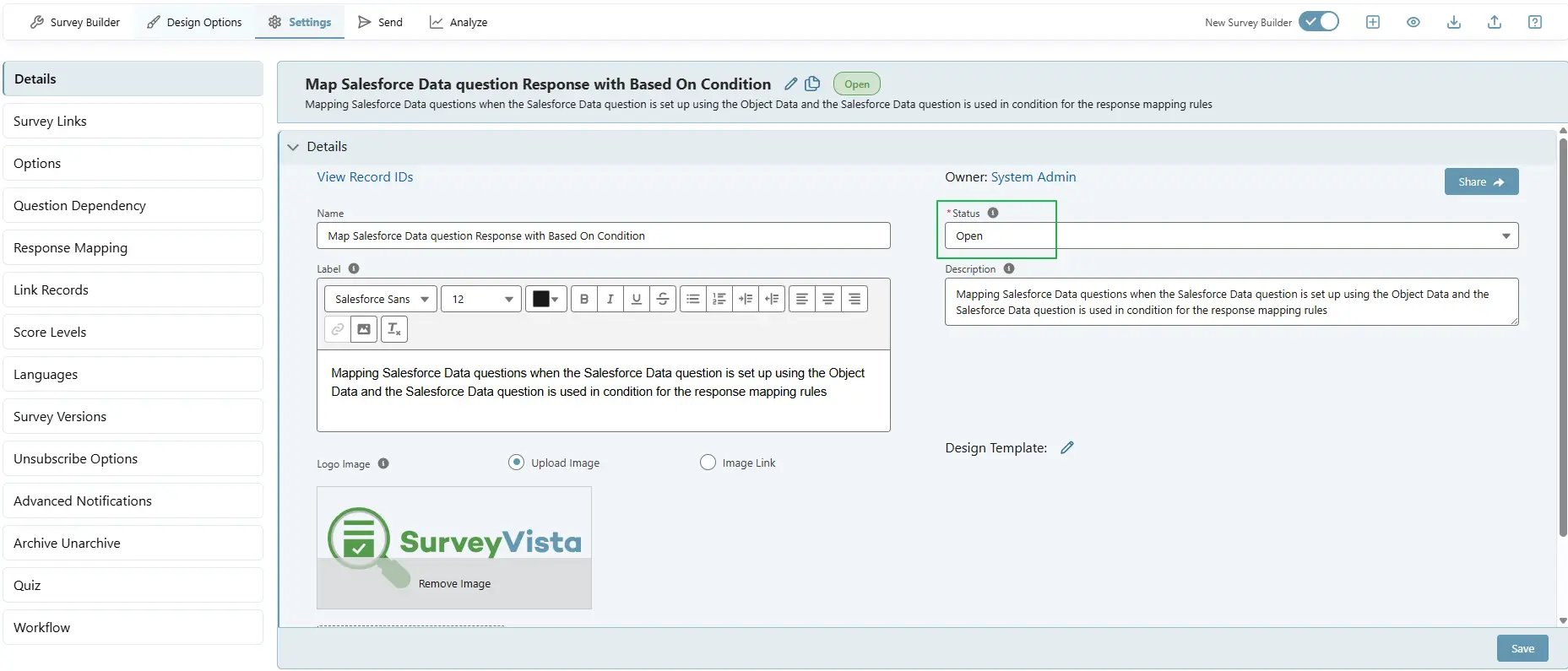Apply italic formatting in Label editor
This screenshot has width=1568, height=671.
pos(610,299)
